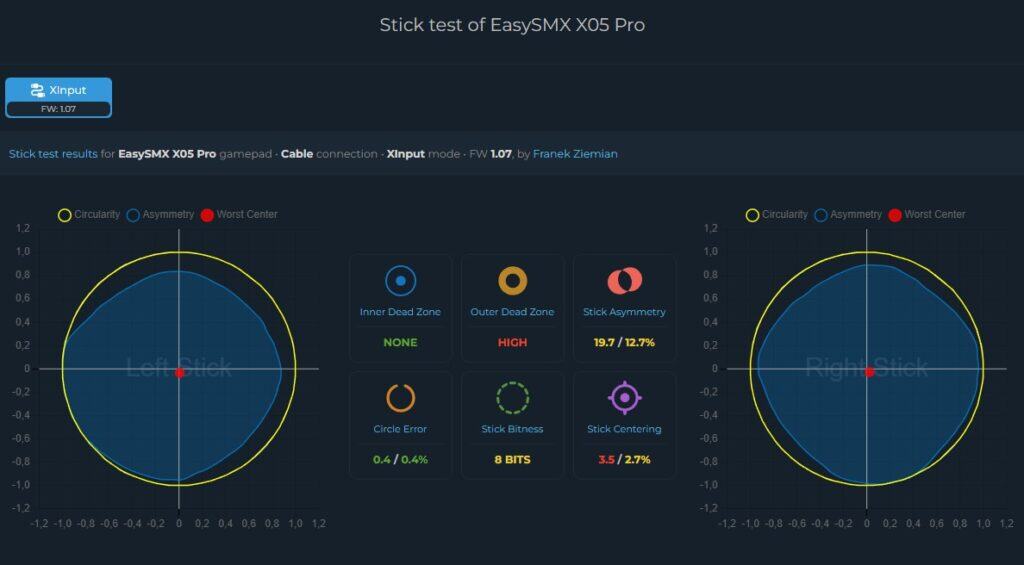Screen dimensions: 1024x565
Task: Click the Stick Bitness dashed circle icon
Action: (512, 398)
